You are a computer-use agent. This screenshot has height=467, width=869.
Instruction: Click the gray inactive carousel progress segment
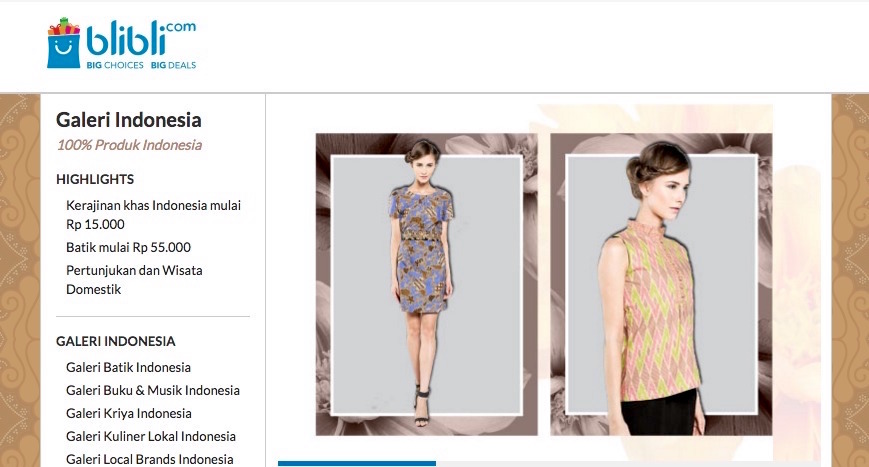pyautogui.click(x=630, y=463)
